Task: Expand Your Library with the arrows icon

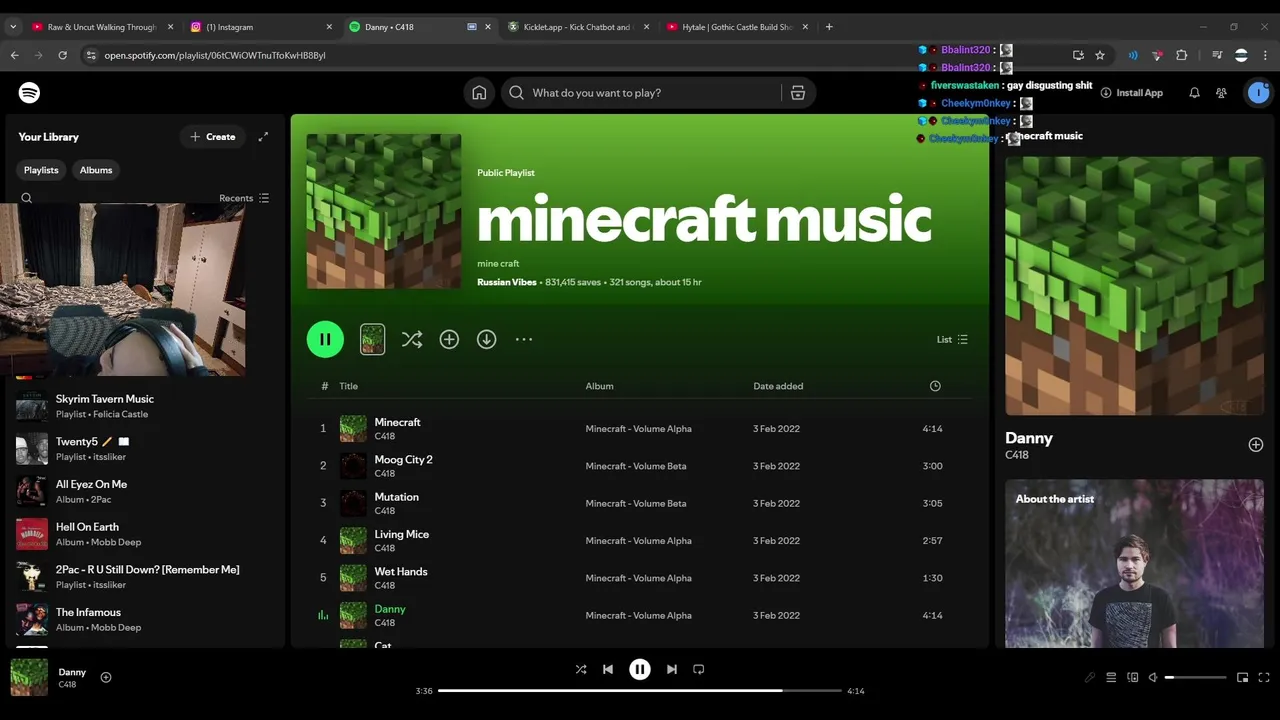Action: pos(263,137)
